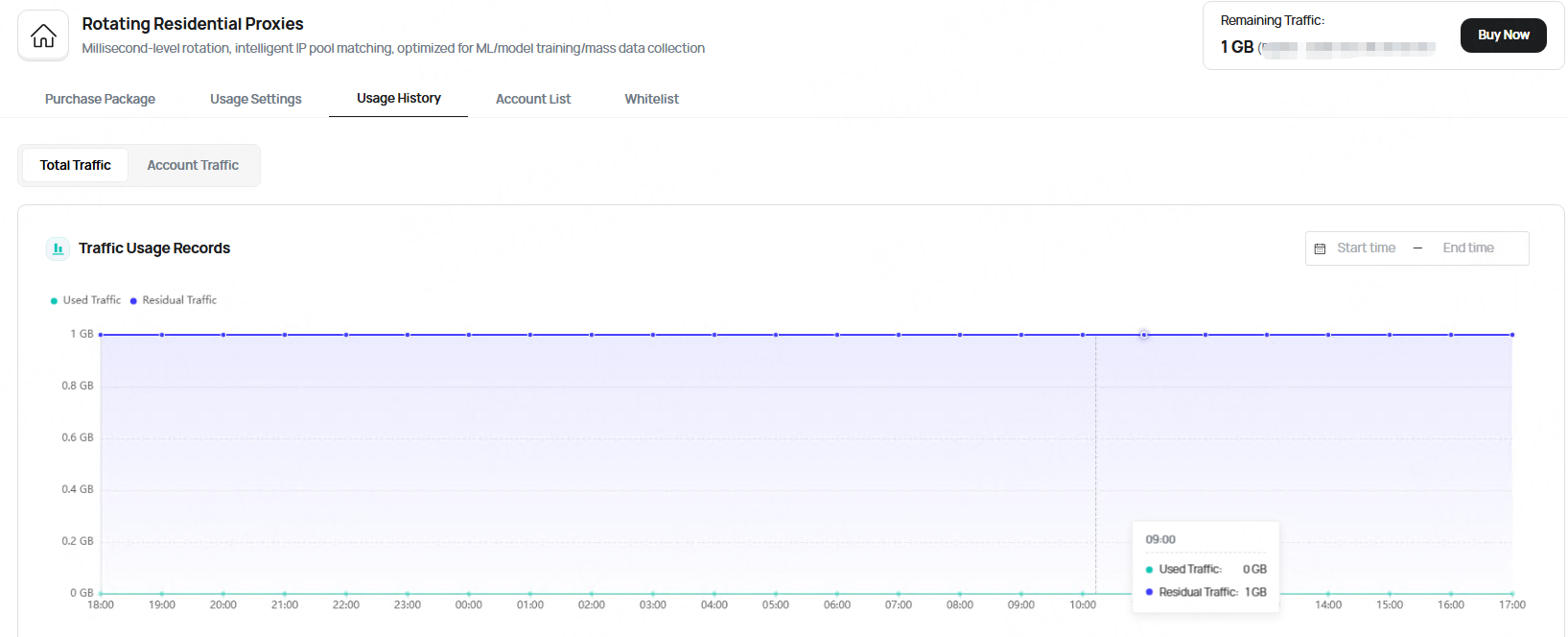Switch to Account Traffic view
Screen dimensions: 1568x637
[193, 165]
